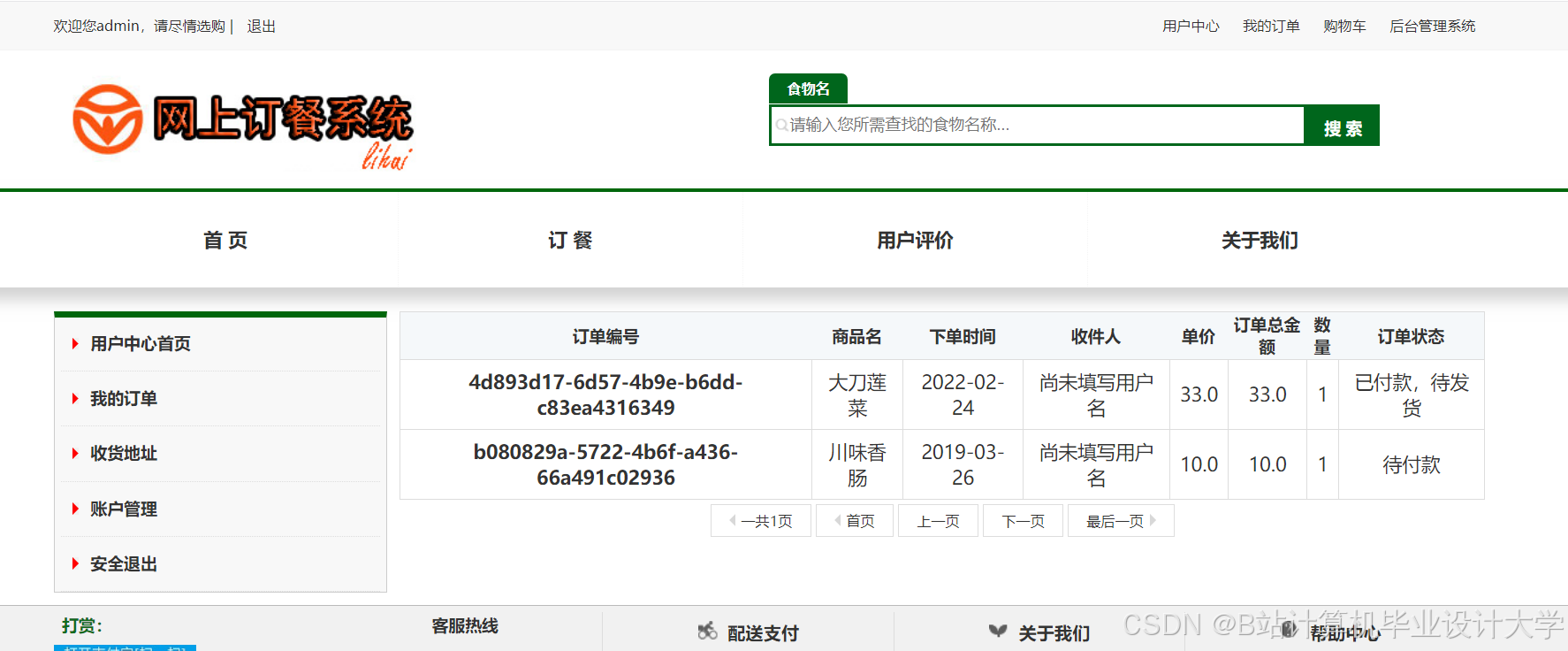This screenshot has width=1568, height=651.
Task: Click the 客服热线 footer heading
Action: point(465,625)
